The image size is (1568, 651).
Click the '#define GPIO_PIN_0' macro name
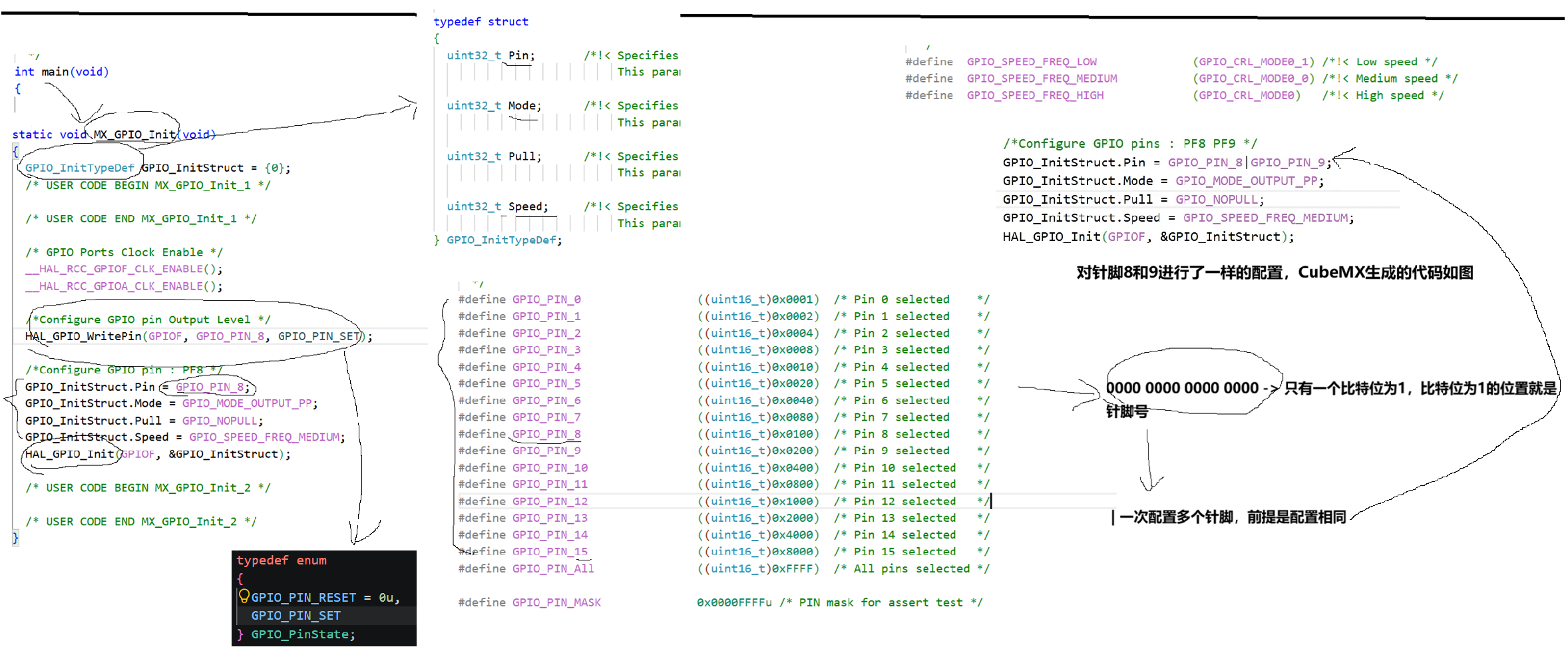[546, 300]
